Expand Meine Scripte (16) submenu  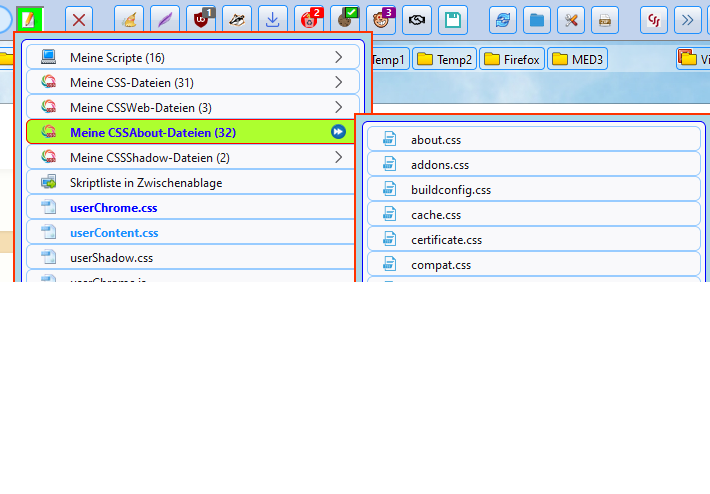(192, 58)
